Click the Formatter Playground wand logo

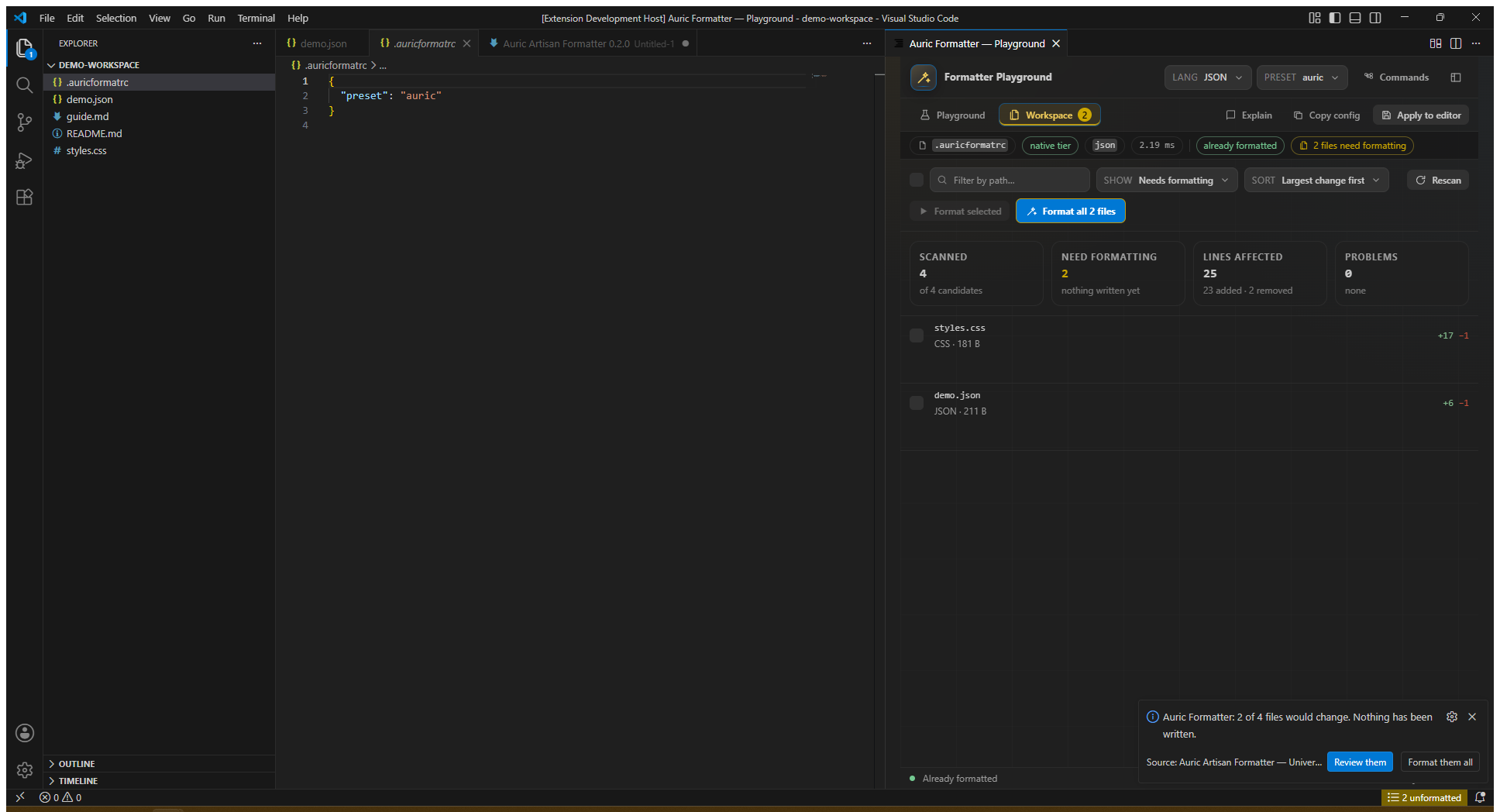923,77
